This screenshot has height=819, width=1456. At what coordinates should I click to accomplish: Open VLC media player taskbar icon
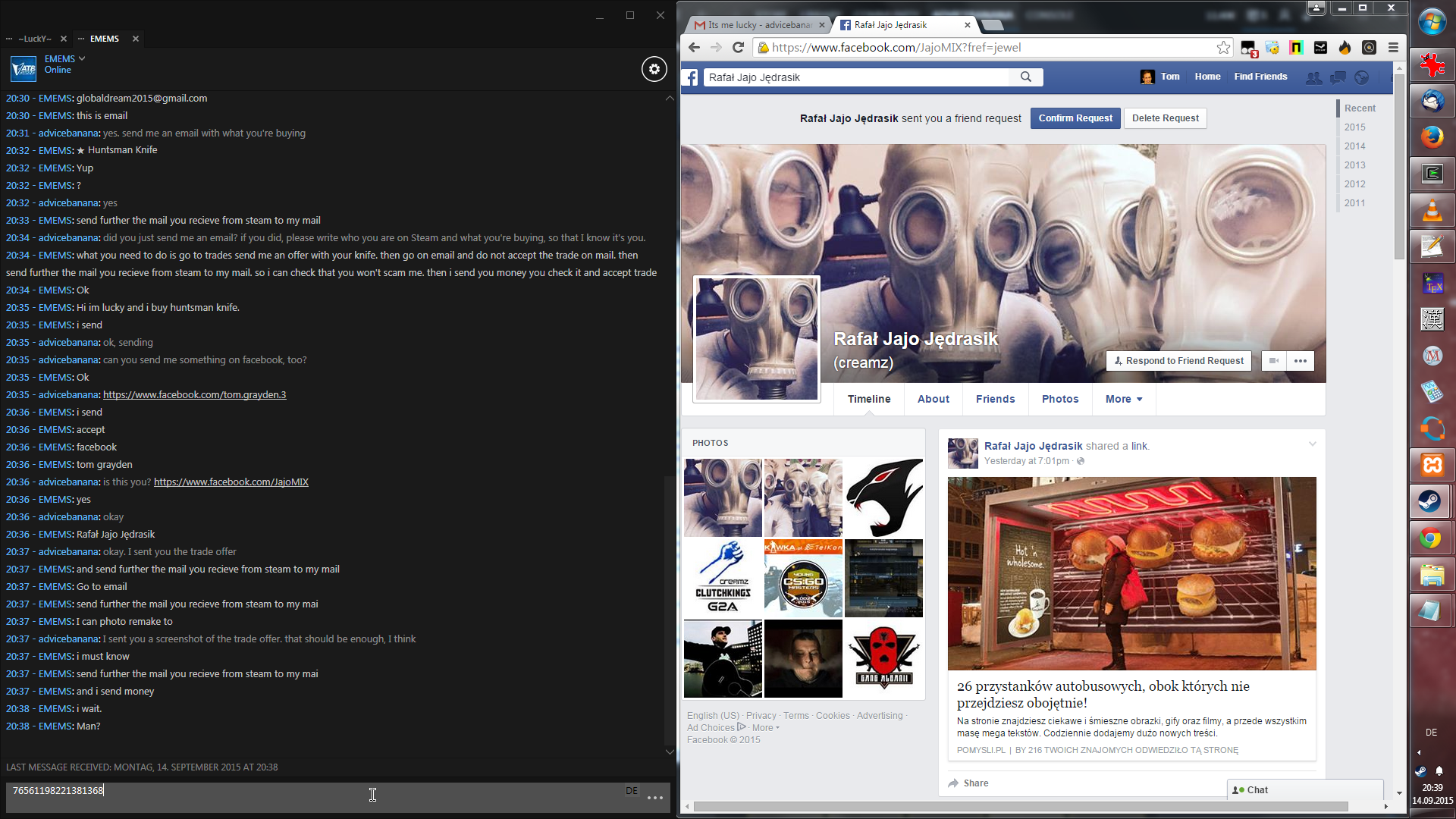pyautogui.click(x=1431, y=210)
